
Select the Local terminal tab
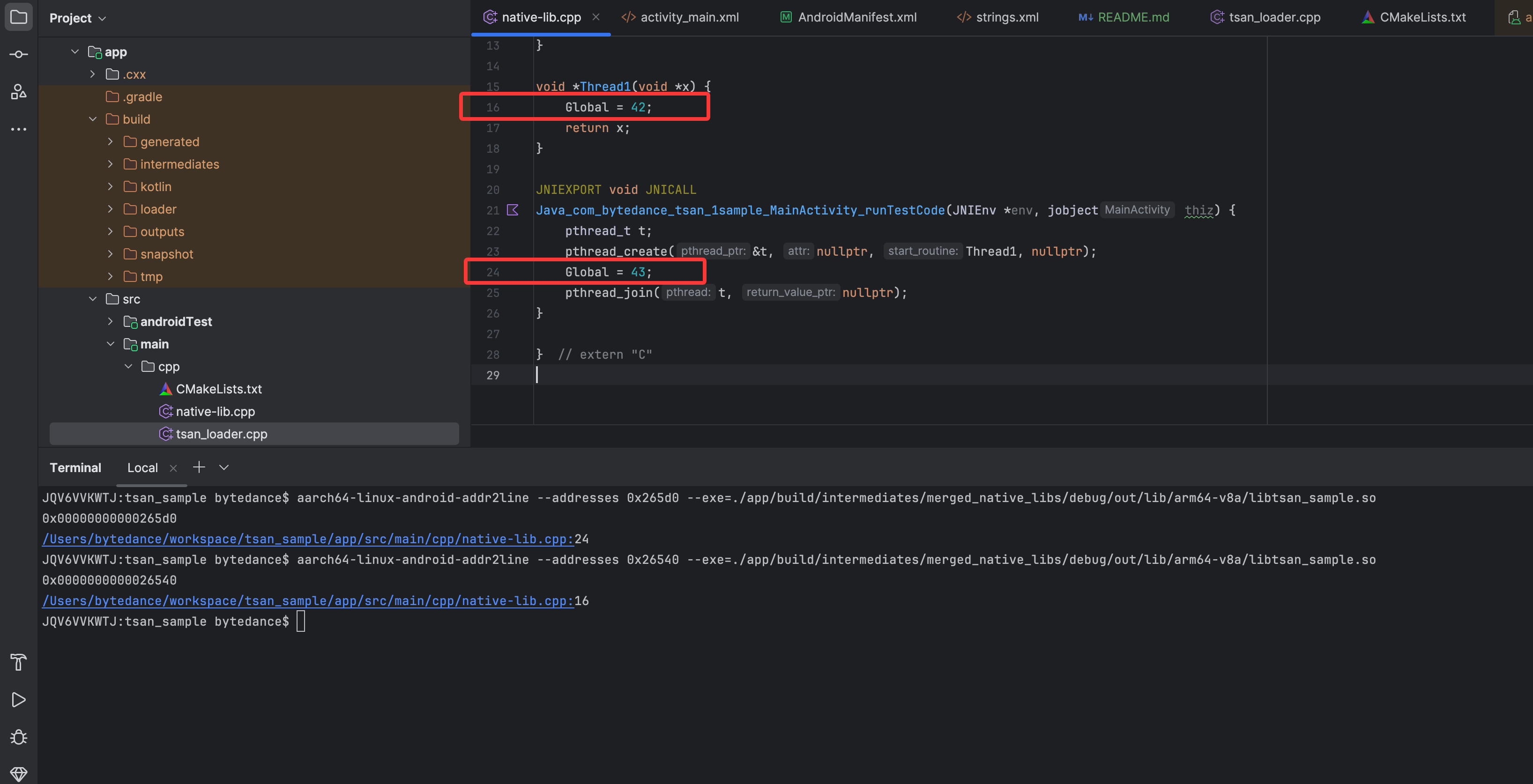(x=142, y=468)
